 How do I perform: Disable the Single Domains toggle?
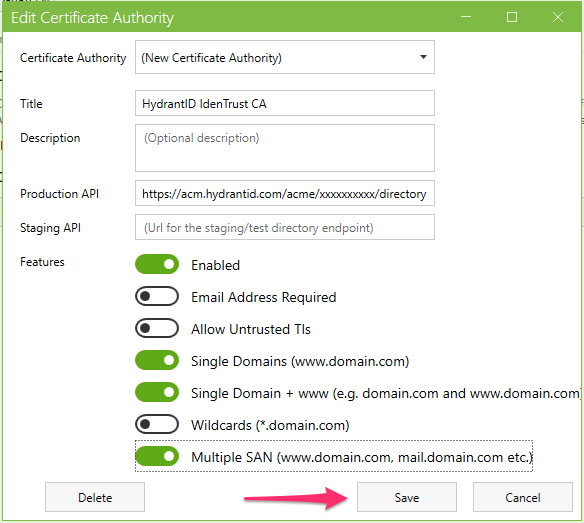click(x=157, y=361)
